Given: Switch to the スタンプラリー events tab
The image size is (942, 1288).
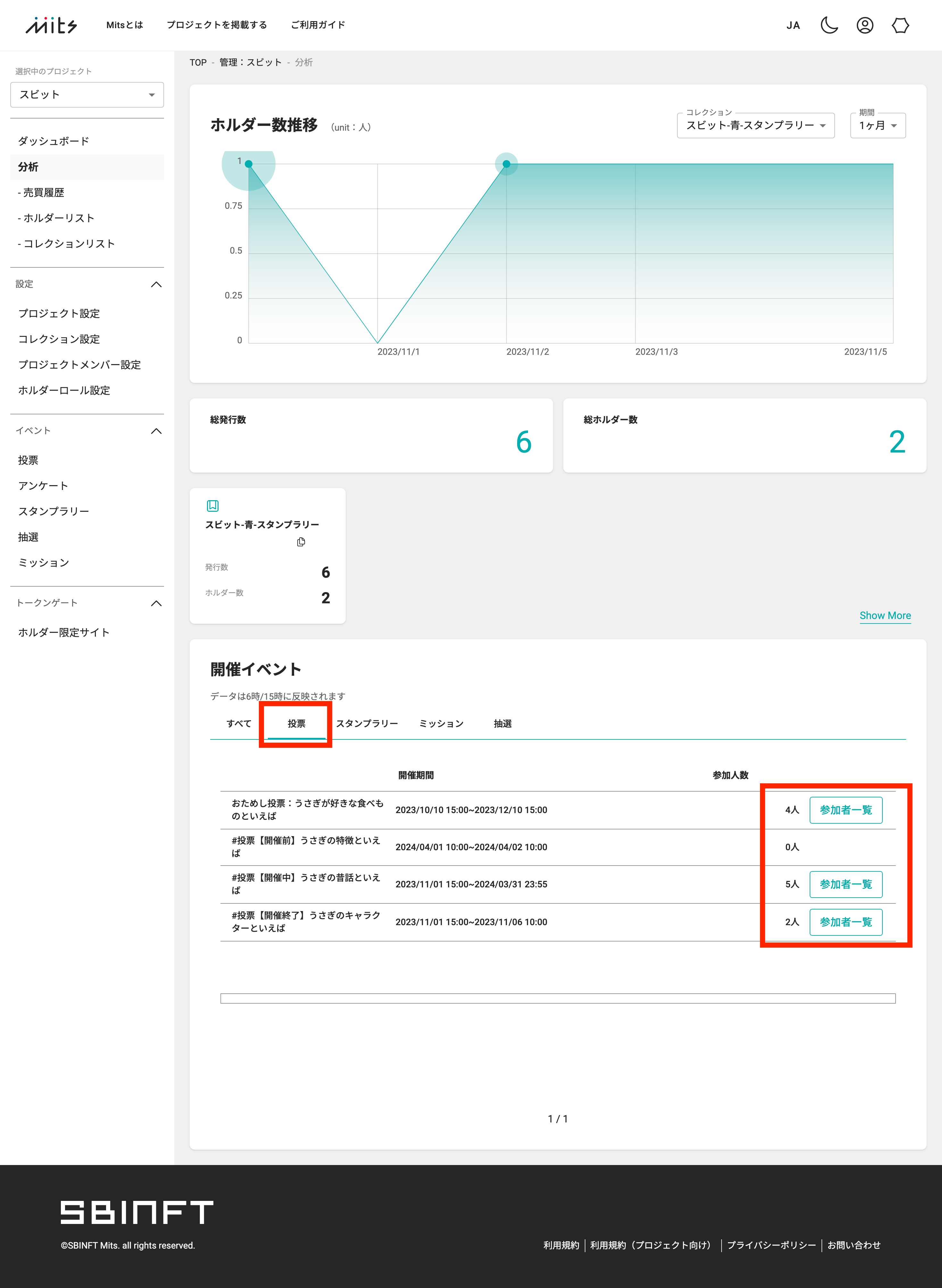Looking at the screenshot, I should [x=367, y=724].
